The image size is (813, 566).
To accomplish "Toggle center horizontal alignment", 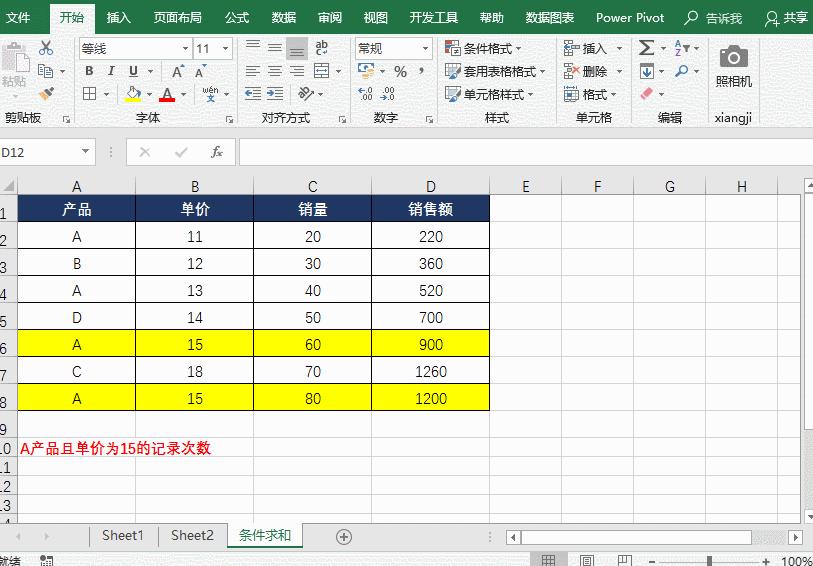I will [275, 71].
